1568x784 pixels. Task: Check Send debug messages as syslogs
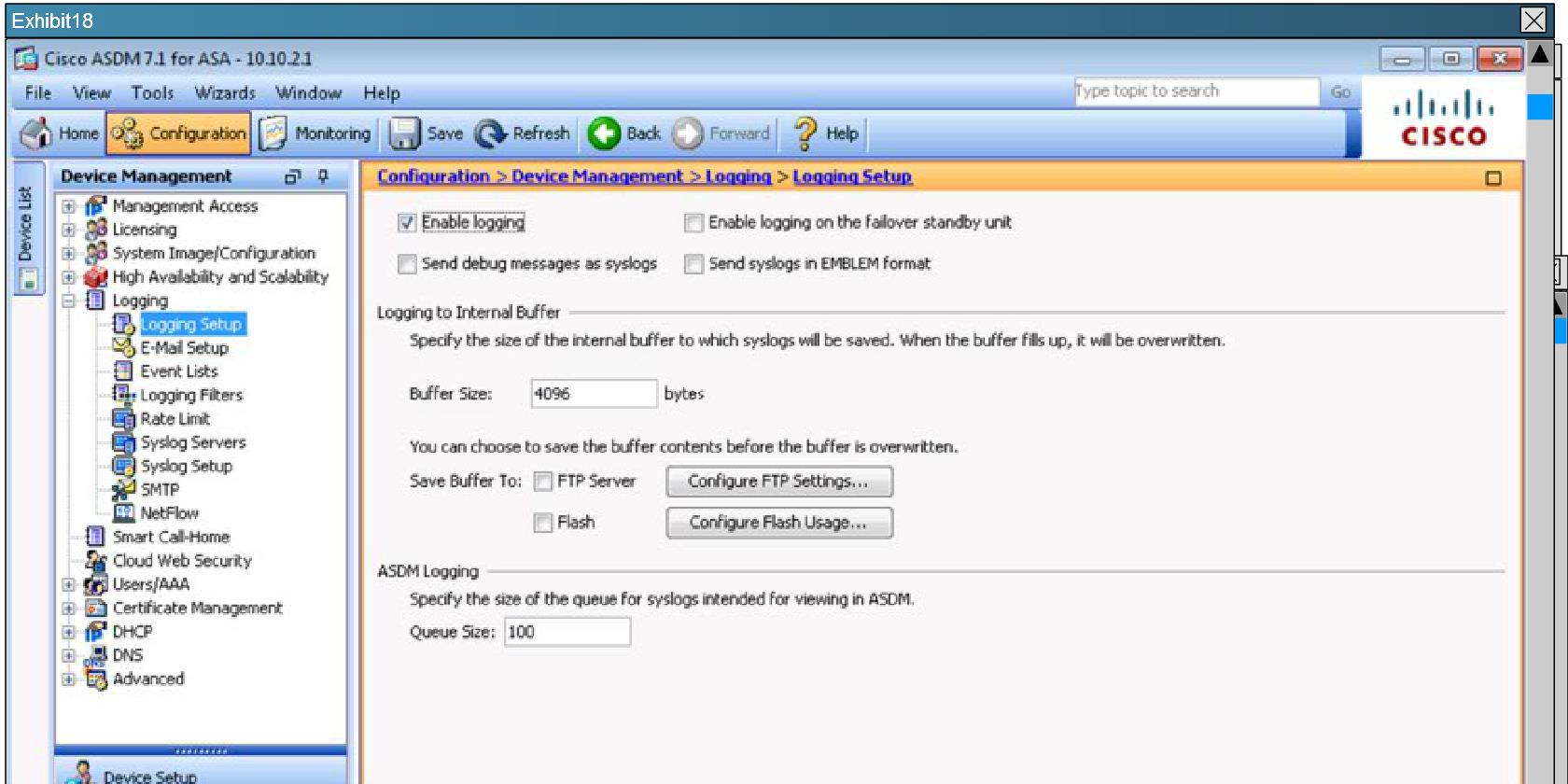407,264
